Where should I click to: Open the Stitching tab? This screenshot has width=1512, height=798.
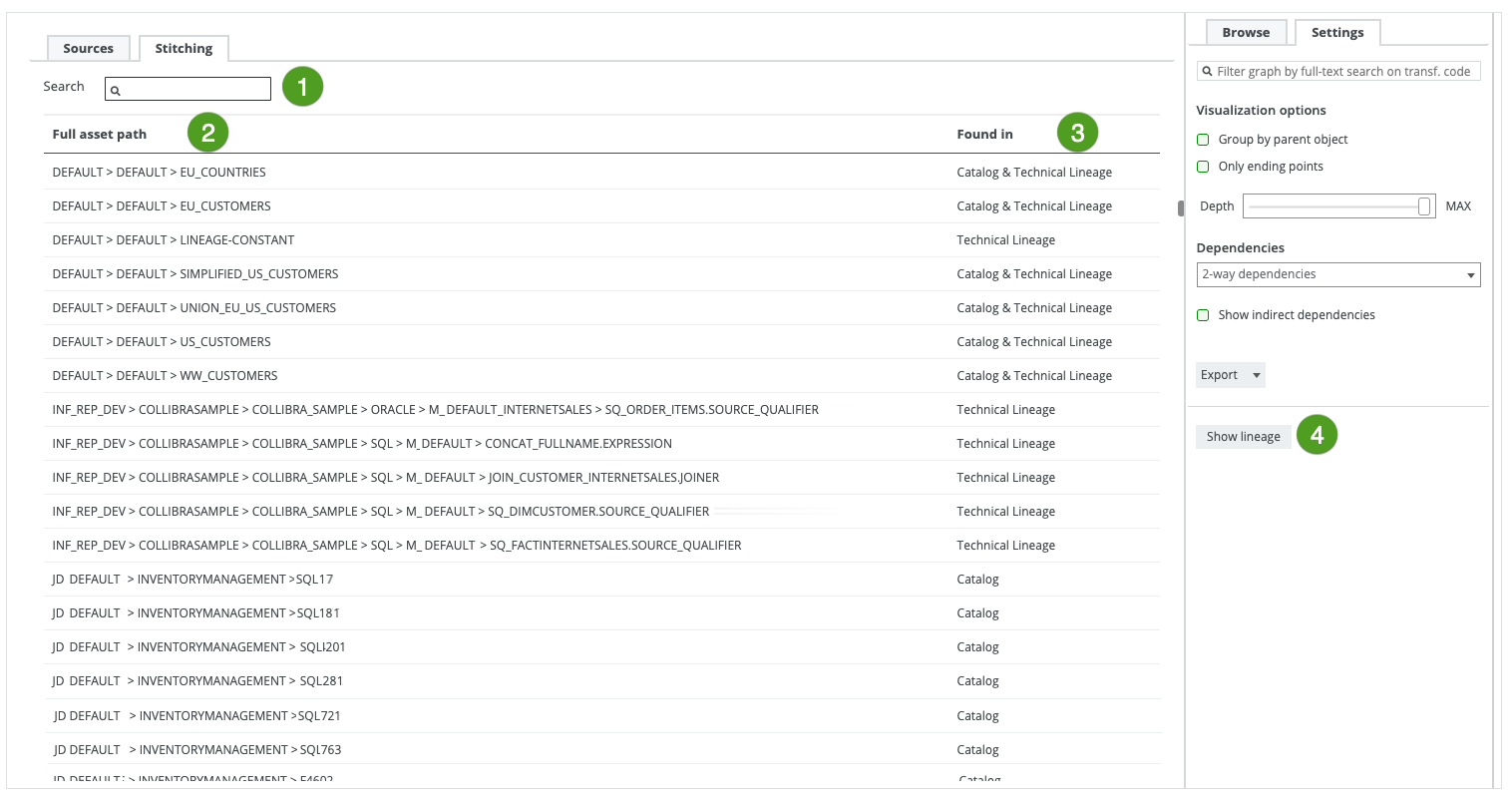[x=184, y=48]
